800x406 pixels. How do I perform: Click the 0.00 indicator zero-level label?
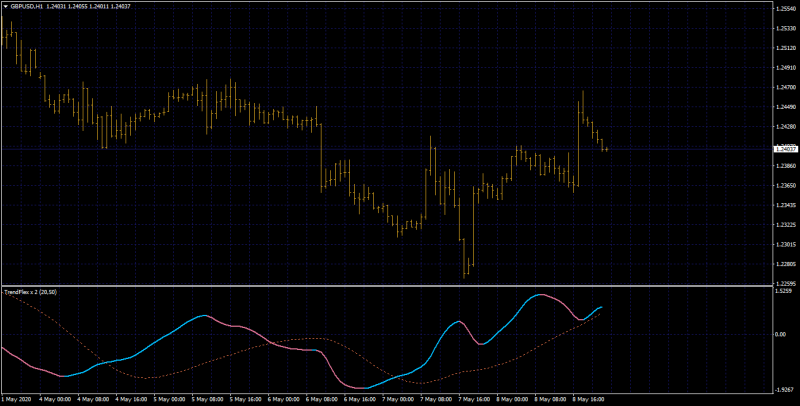pyautogui.click(x=781, y=334)
